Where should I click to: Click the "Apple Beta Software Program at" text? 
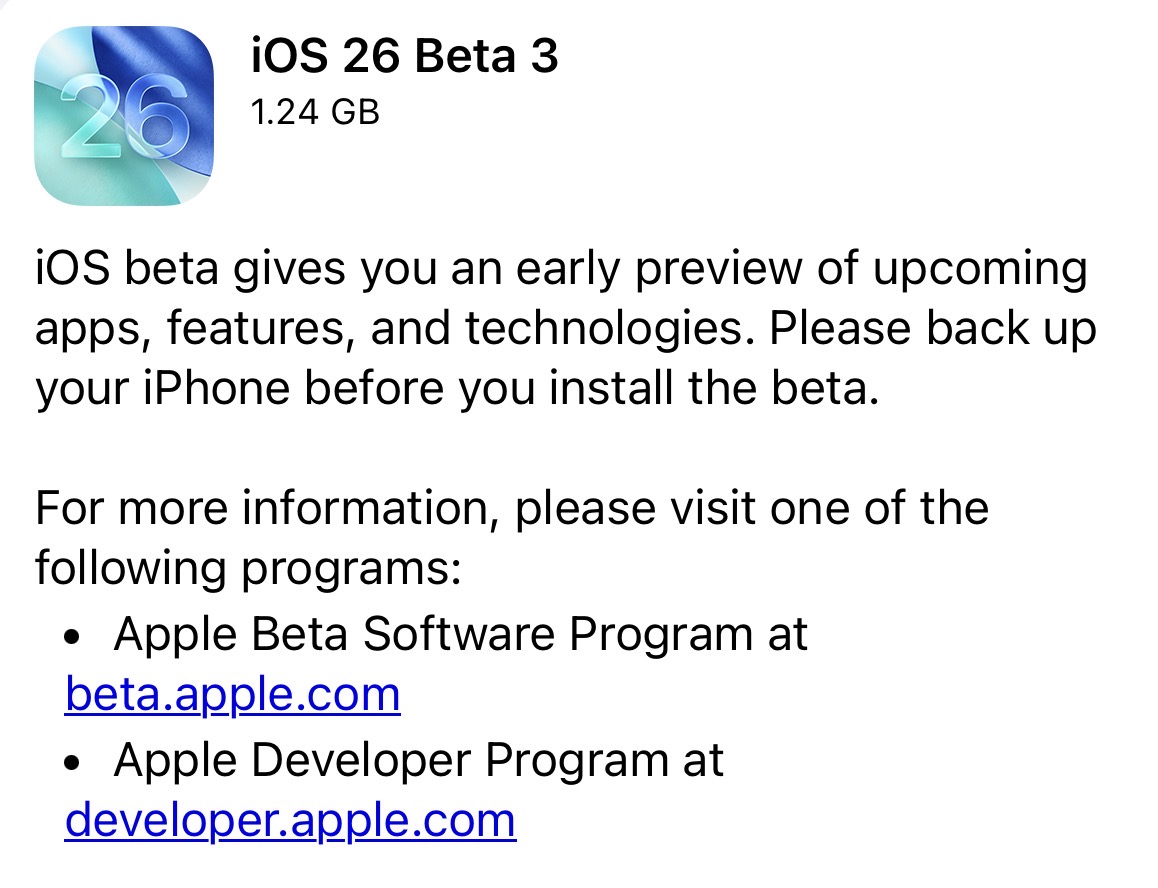pyautogui.click(x=460, y=634)
